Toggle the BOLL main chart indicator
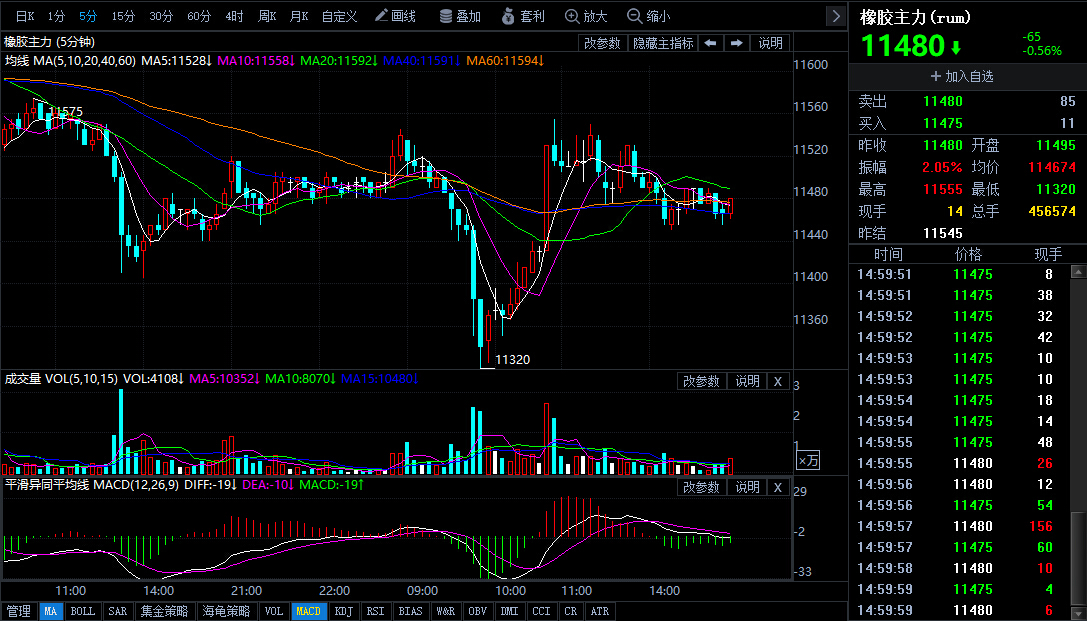Viewport: 1087px width, 621px height. (82, 611)
